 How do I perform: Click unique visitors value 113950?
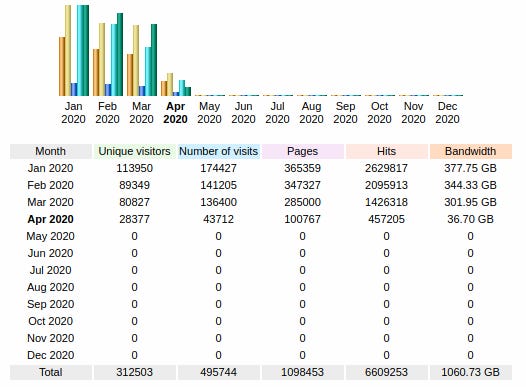[135, 168]
